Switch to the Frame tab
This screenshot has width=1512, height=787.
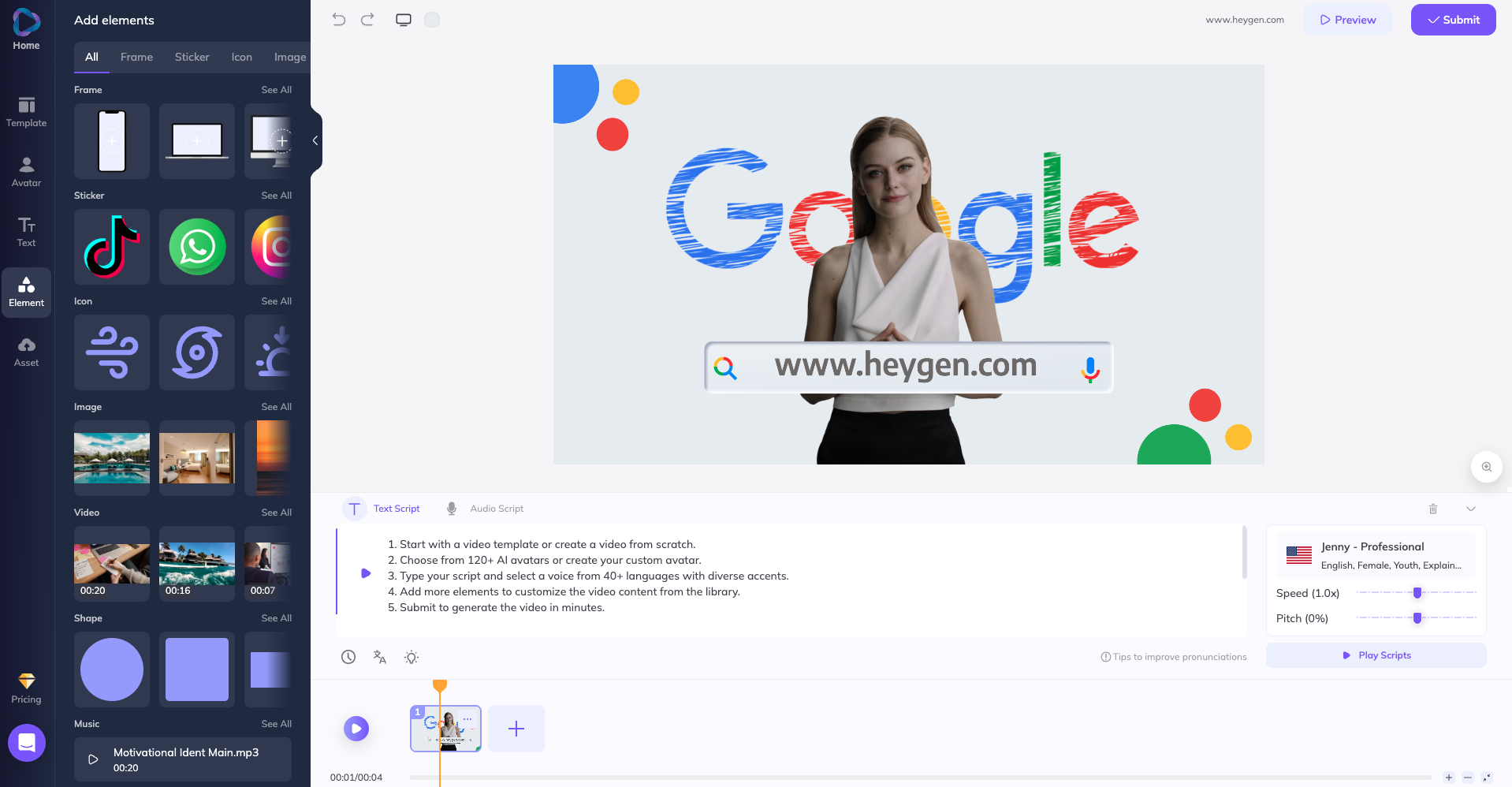137,57
